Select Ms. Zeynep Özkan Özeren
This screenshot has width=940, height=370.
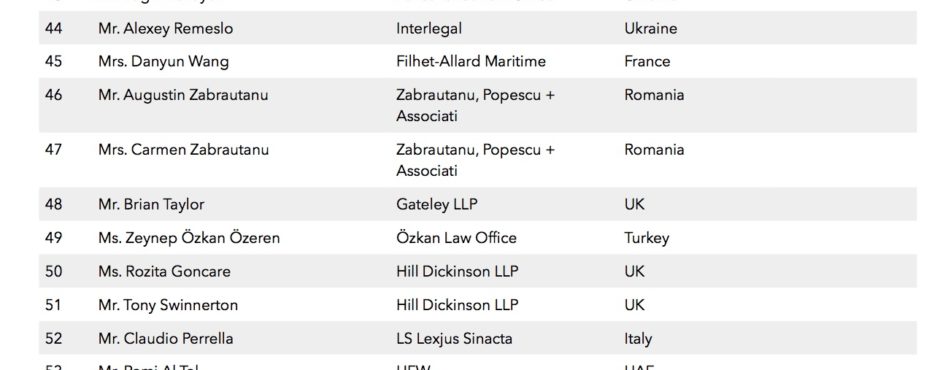(189, 238)
